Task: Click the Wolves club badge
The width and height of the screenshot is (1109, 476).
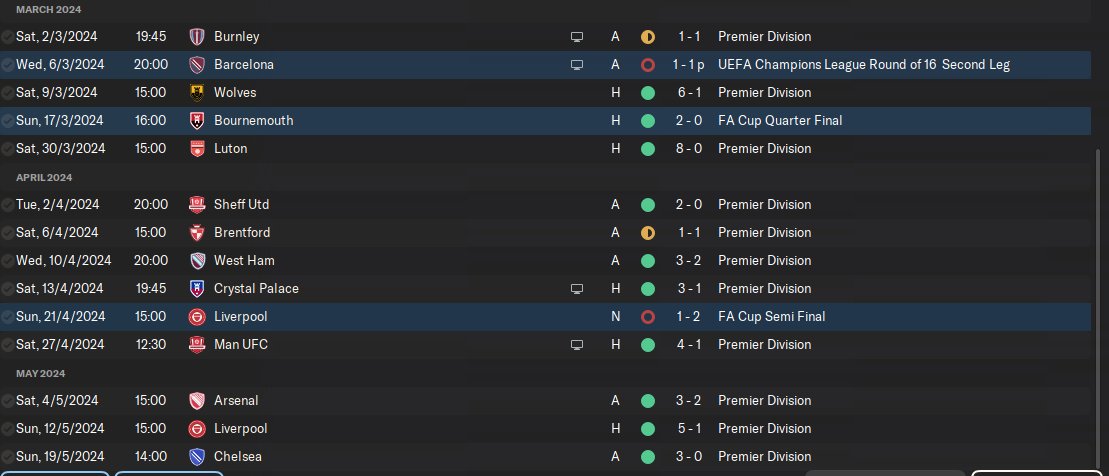Action: pyautogui.click(x=197, y=93)
